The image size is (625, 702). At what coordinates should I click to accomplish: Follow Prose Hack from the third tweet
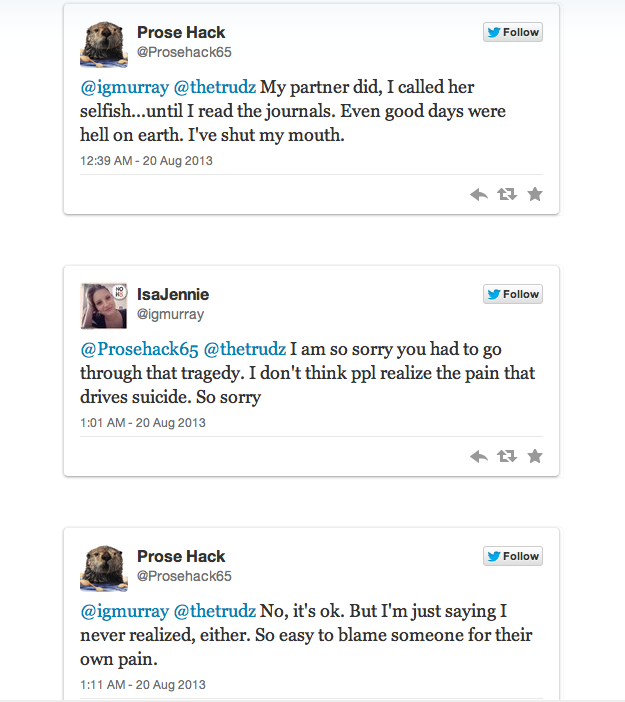512,556
